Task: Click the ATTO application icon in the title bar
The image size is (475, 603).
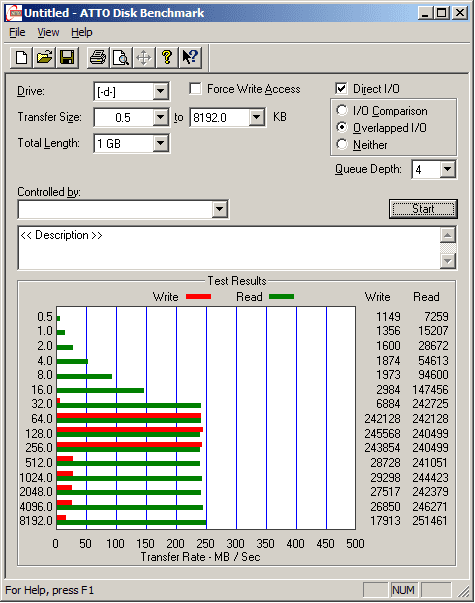Action: (x=14, y=13)
